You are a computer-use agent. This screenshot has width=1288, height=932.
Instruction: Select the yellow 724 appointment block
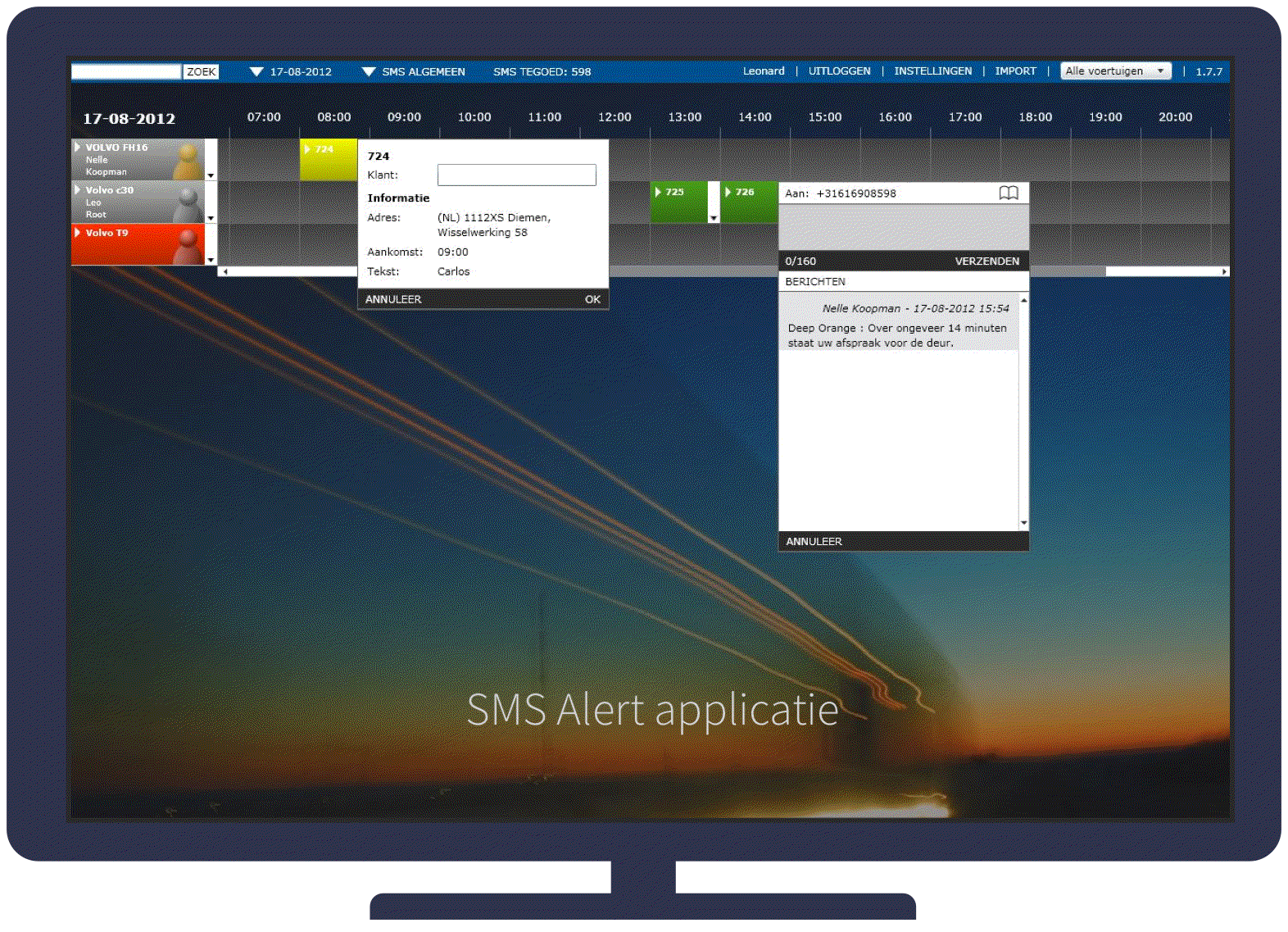pos(328,159)
